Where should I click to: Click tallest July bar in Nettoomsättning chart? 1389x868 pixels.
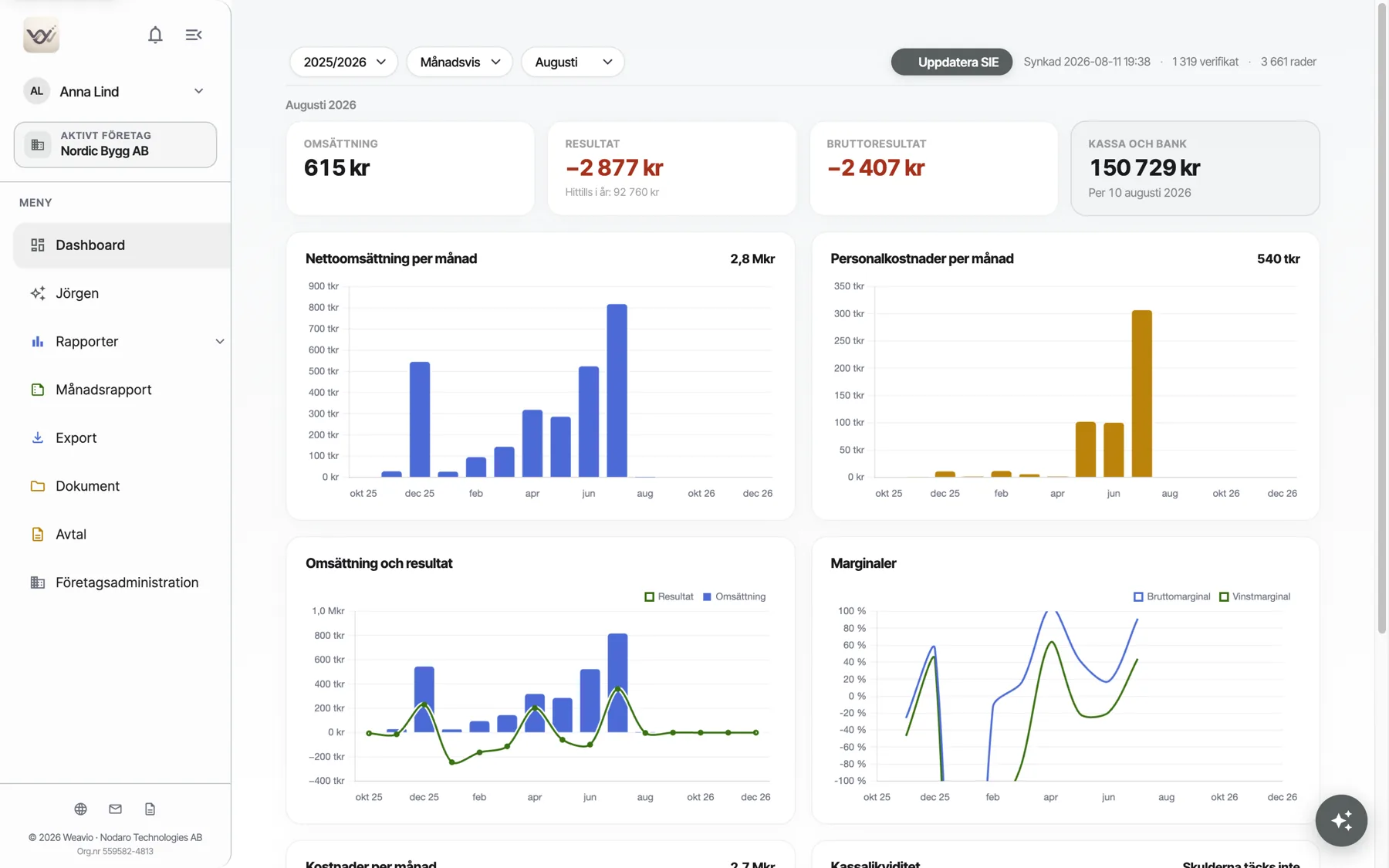tap(617, 390)
